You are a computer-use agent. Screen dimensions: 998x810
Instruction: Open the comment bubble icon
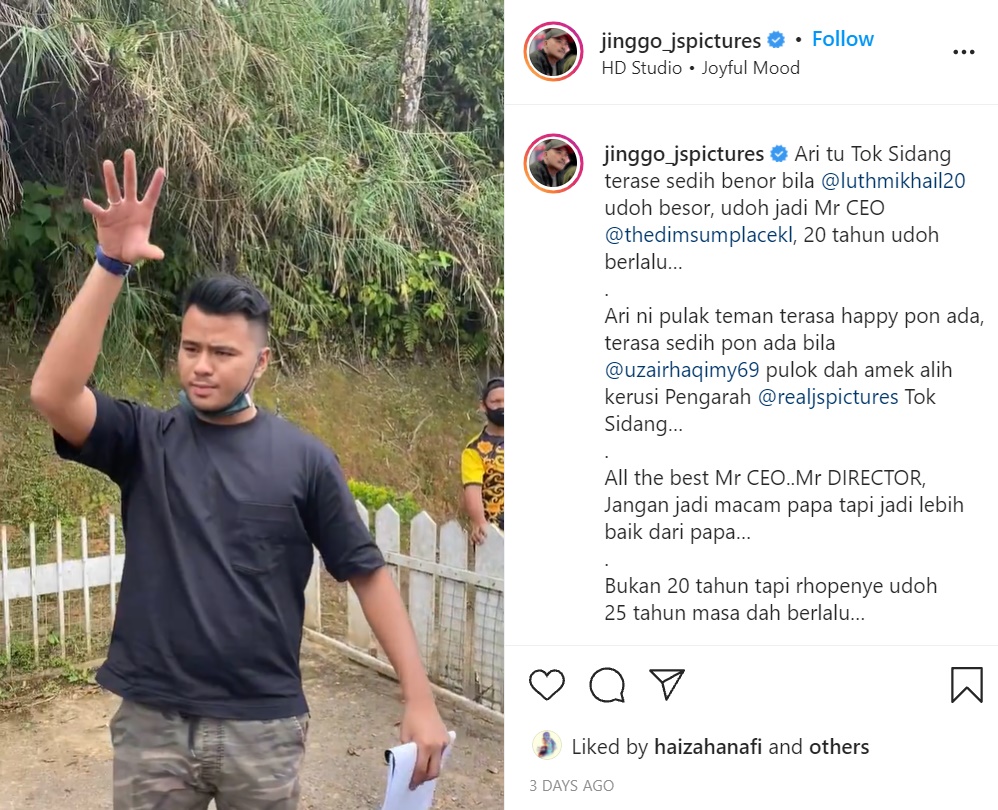(x=607, y=685)
